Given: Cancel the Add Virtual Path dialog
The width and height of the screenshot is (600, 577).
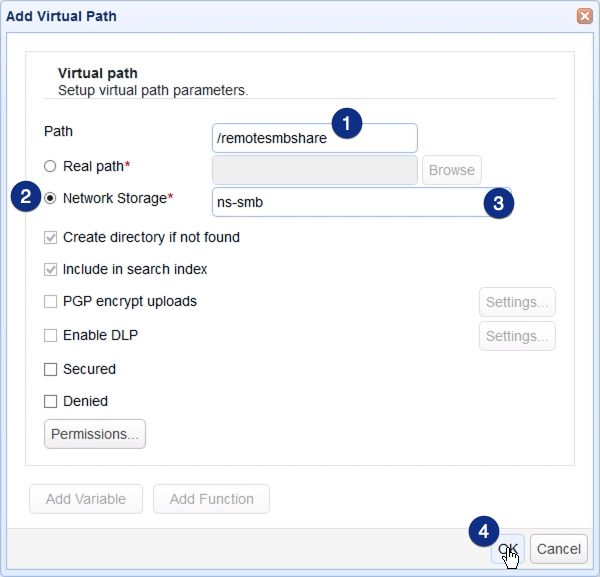Looking at the screenshot, I should [x=558, y=548].
